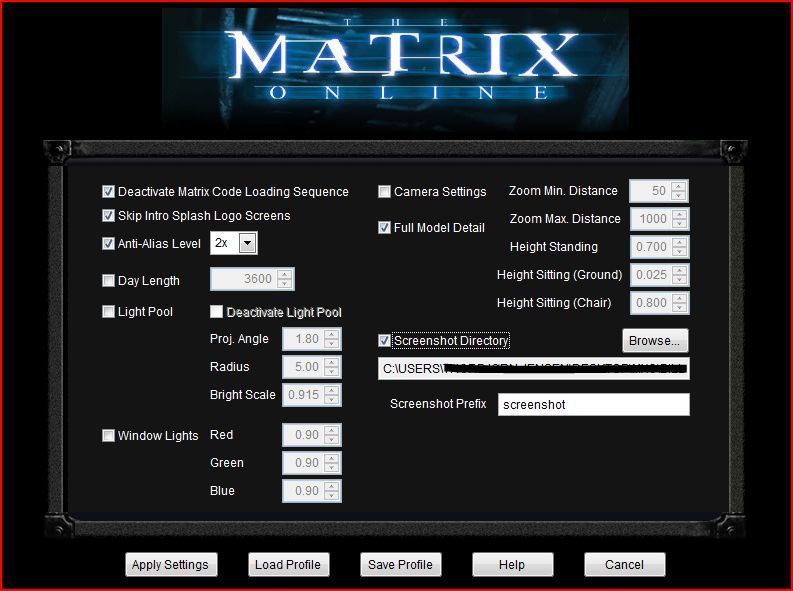Decrease Bright Scale with down arrow
Image resolution: width=793 pixels, height=591 pixels.
pyautogui.click(x=332, y=399)
